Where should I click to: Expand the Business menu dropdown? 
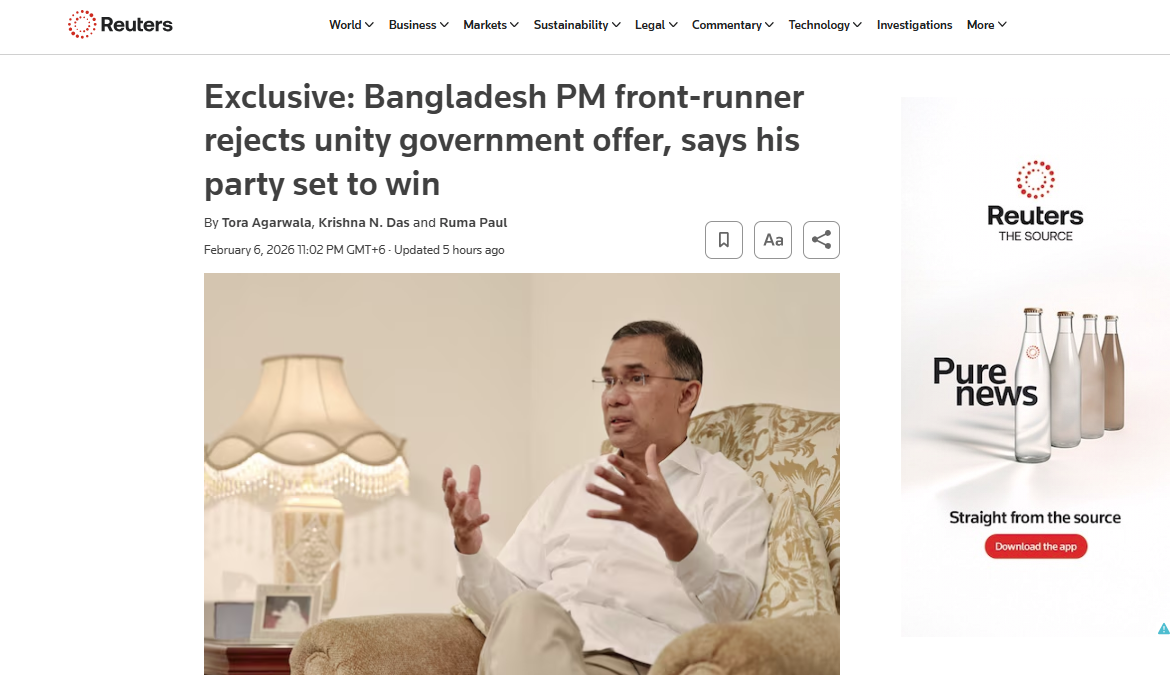point(419,25)
